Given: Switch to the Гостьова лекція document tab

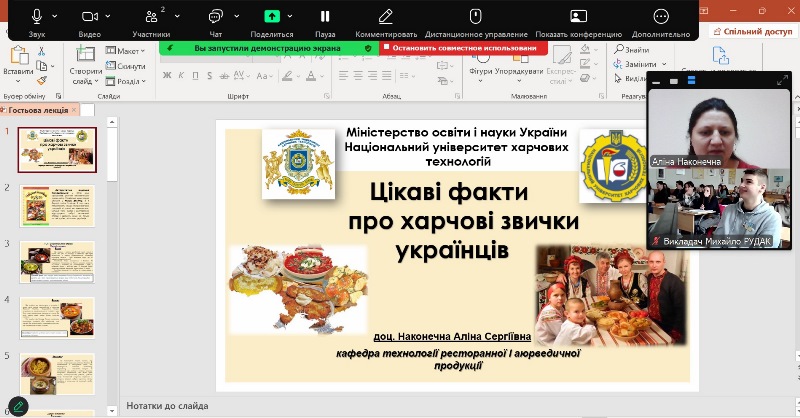Looking at the screenshot, I should [x=37, y=110].
